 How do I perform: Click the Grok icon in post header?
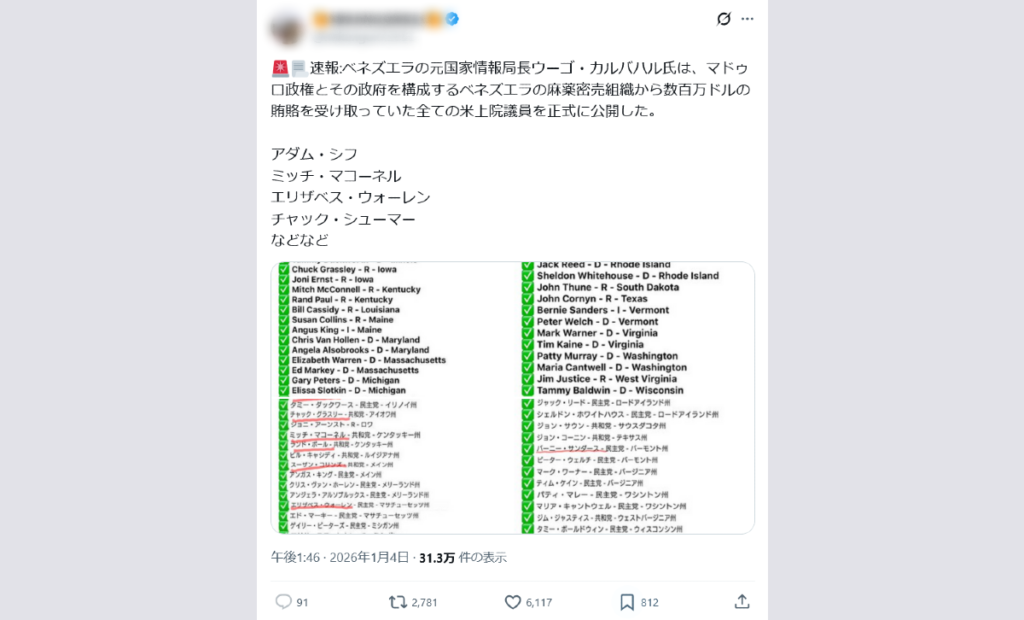(x=724, y=19)
